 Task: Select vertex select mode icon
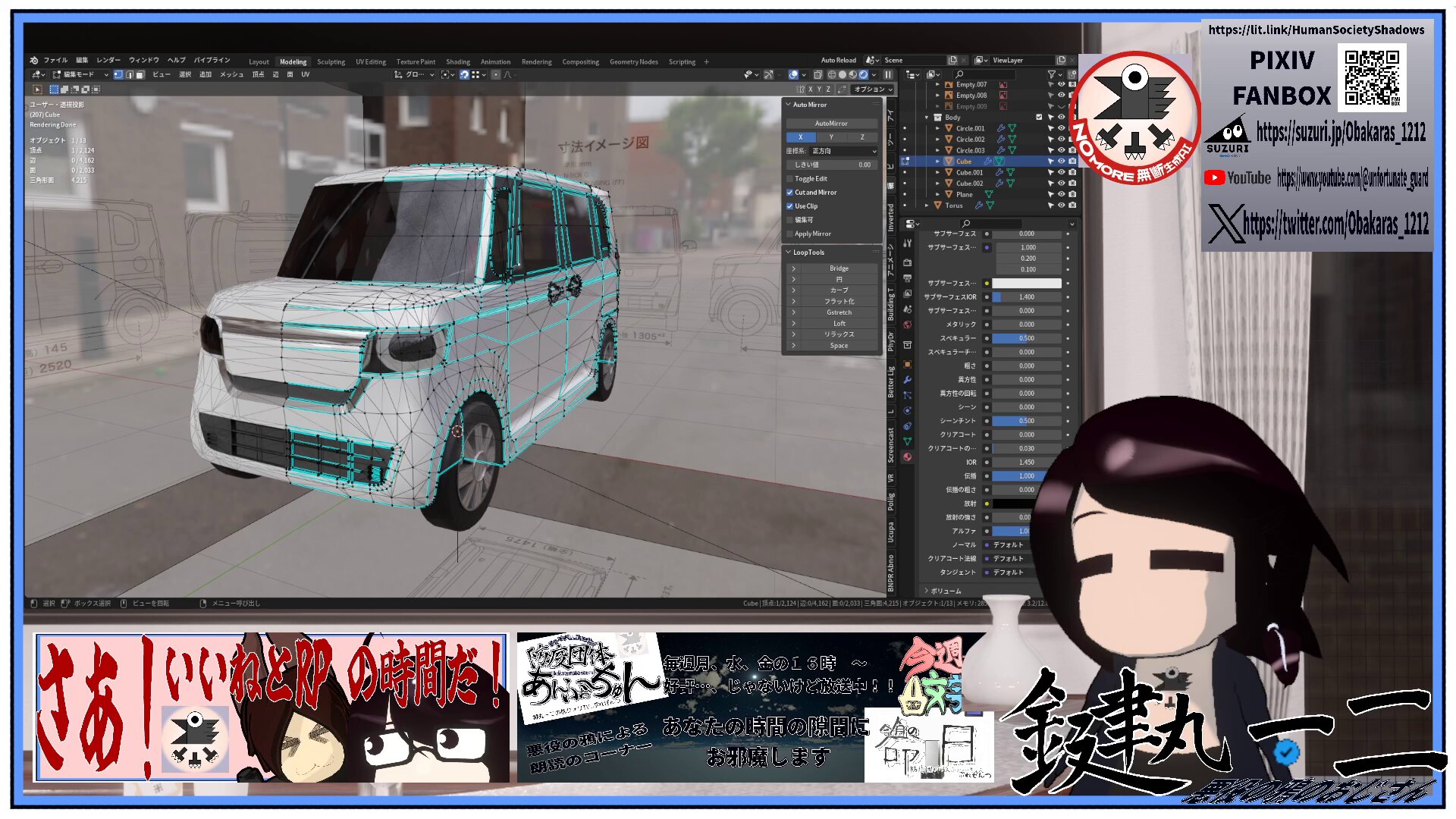(118, 74)
